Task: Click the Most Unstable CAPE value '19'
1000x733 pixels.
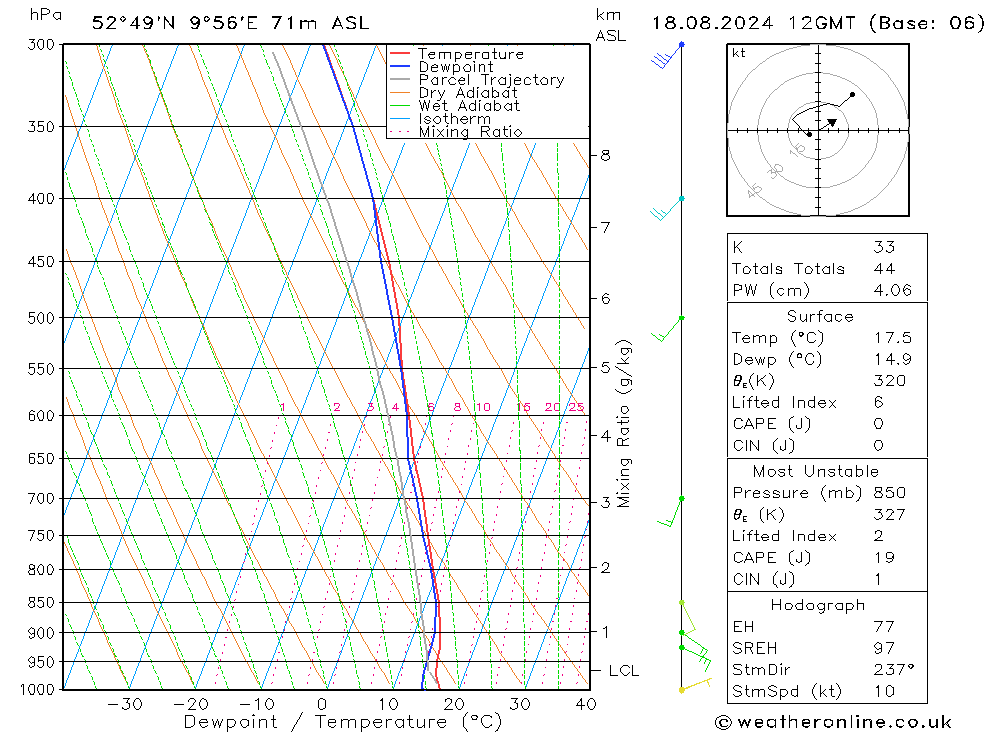Action: click(885, 558)
